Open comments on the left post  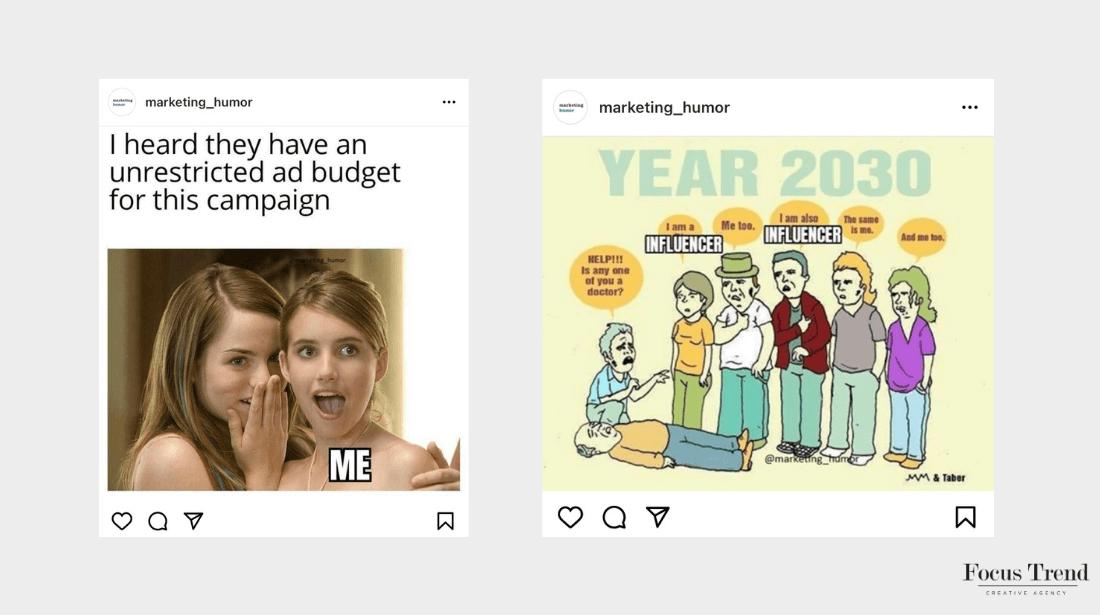pos(158,521)
